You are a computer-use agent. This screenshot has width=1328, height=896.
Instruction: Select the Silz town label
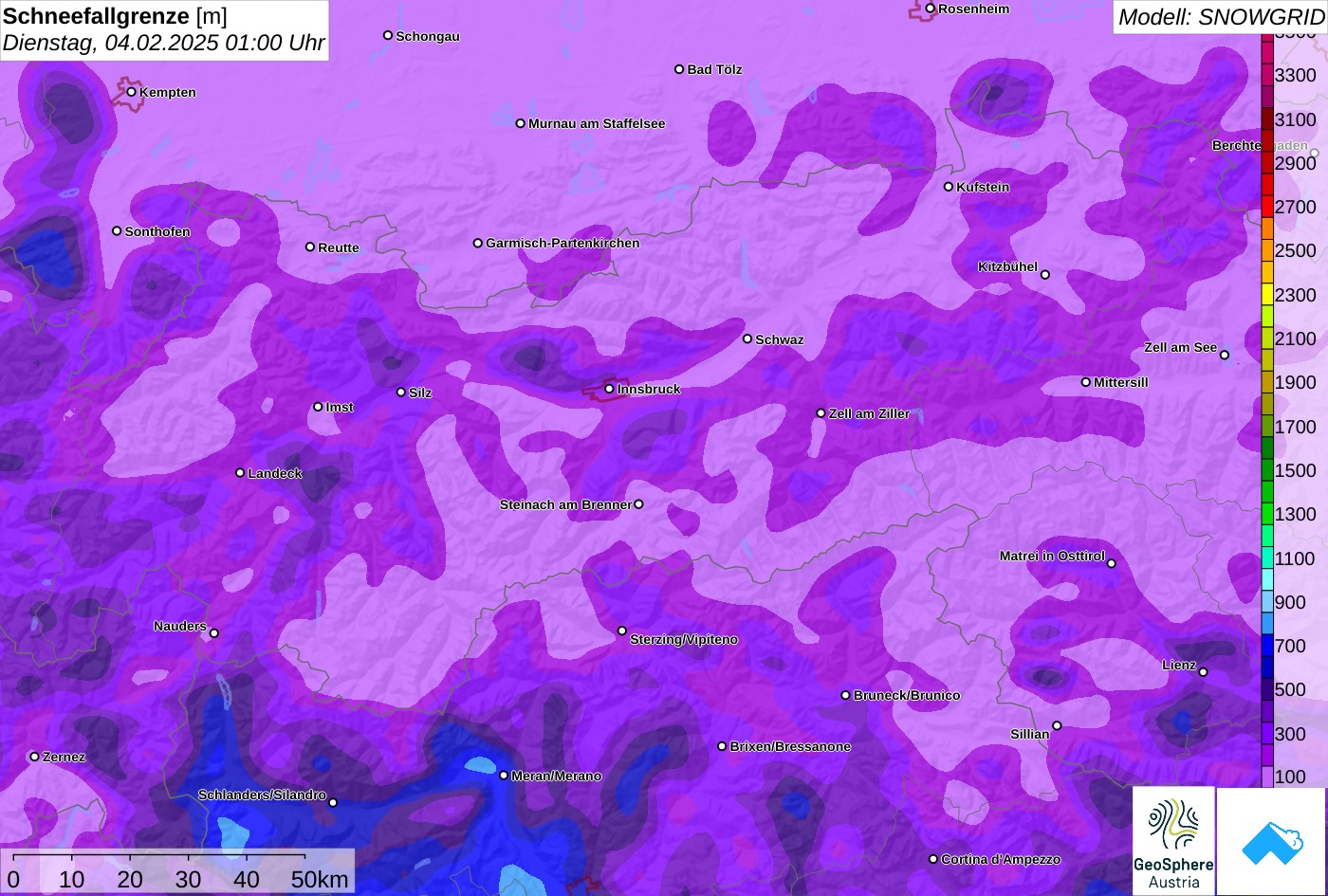point(420,393)
